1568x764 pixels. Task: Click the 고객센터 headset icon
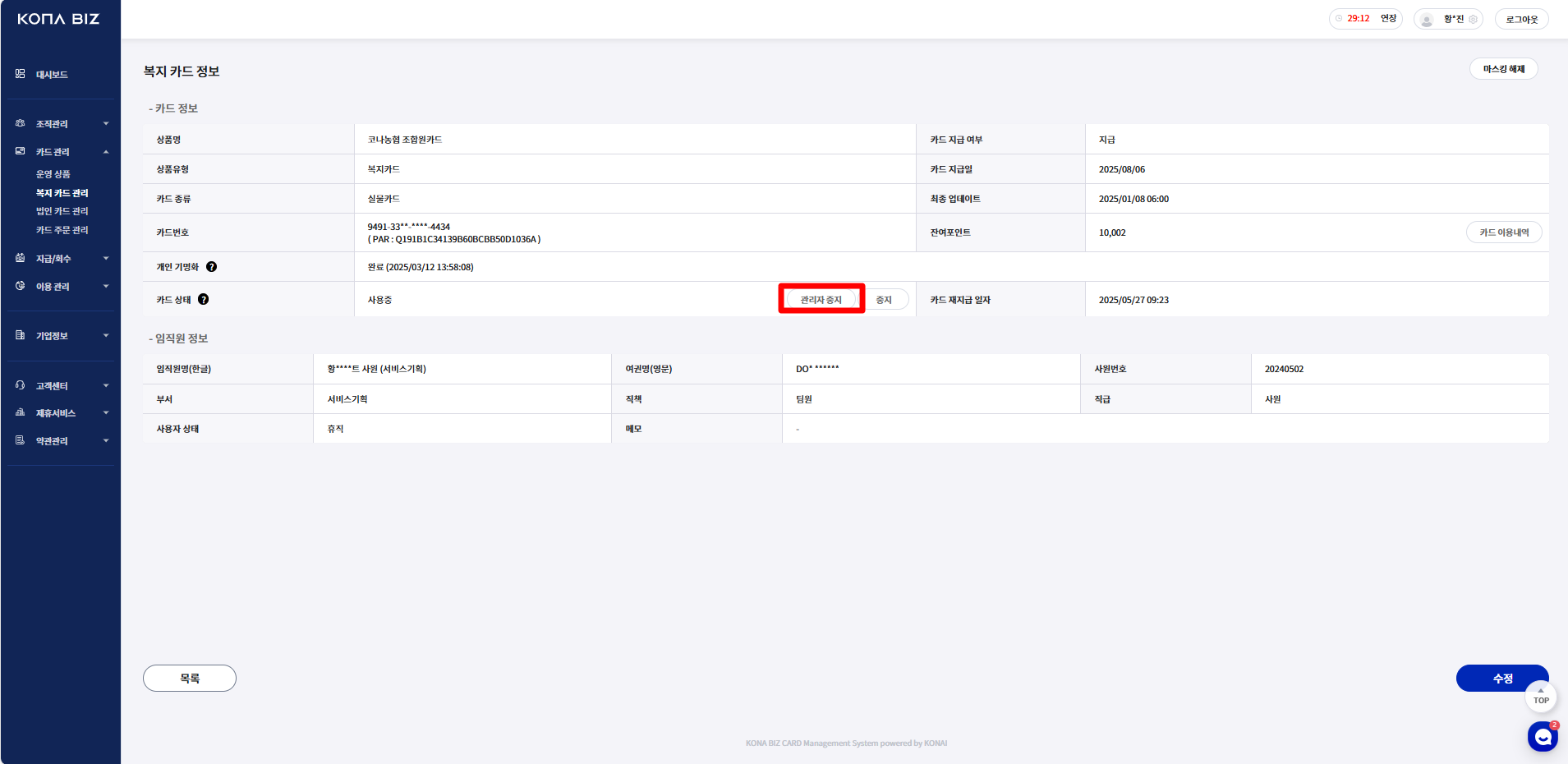click(20, 385)
